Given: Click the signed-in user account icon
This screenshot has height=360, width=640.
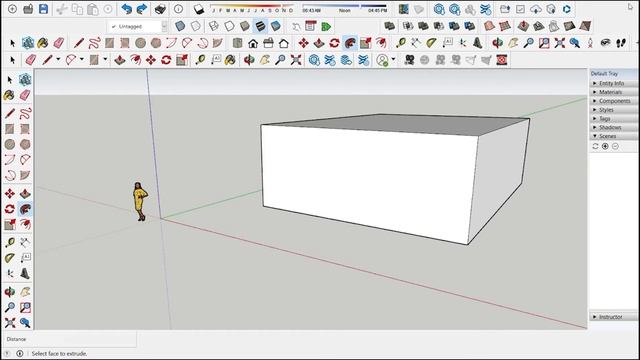Looking at the screenshot, I should pyautogui.click(x=382, y=60).
